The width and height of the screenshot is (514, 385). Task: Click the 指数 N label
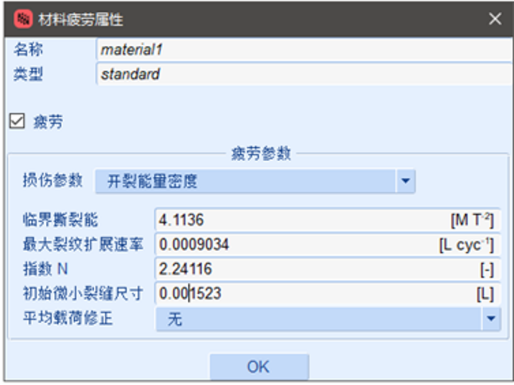pyautogui.click(x=45, y=269)
